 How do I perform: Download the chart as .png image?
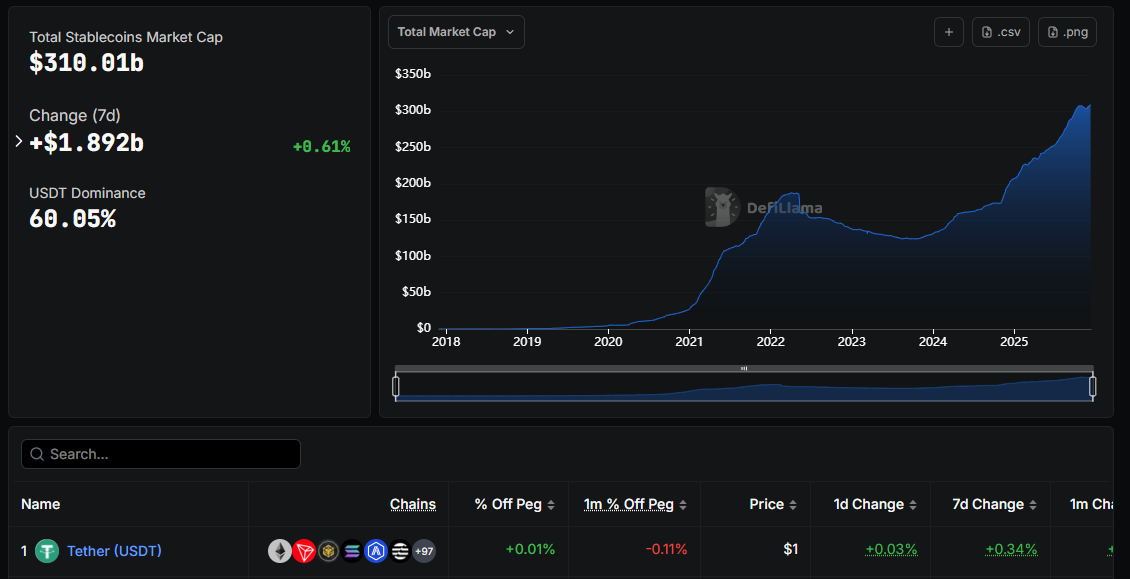coord(1067,32)
